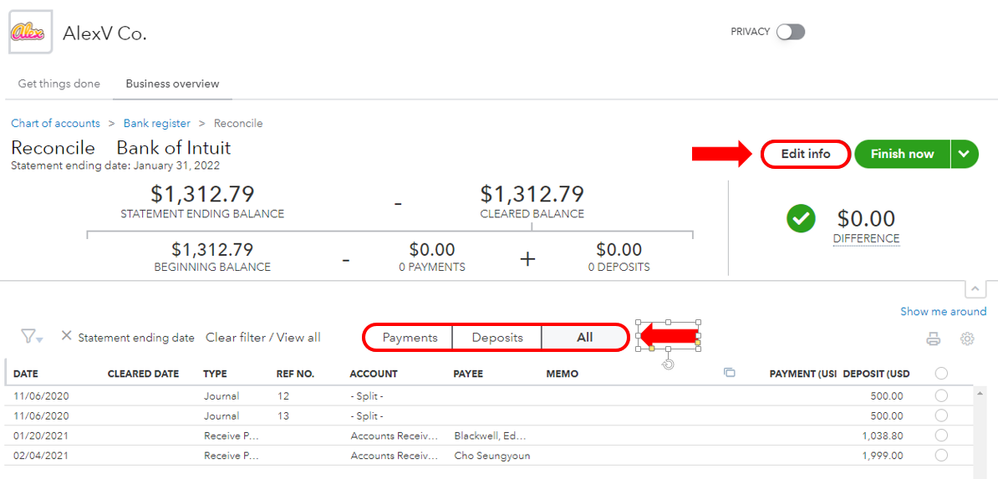Screen dimensions: 998x479
Task: Collapse the summary panel with chevron
Action: tap(975, 289)
